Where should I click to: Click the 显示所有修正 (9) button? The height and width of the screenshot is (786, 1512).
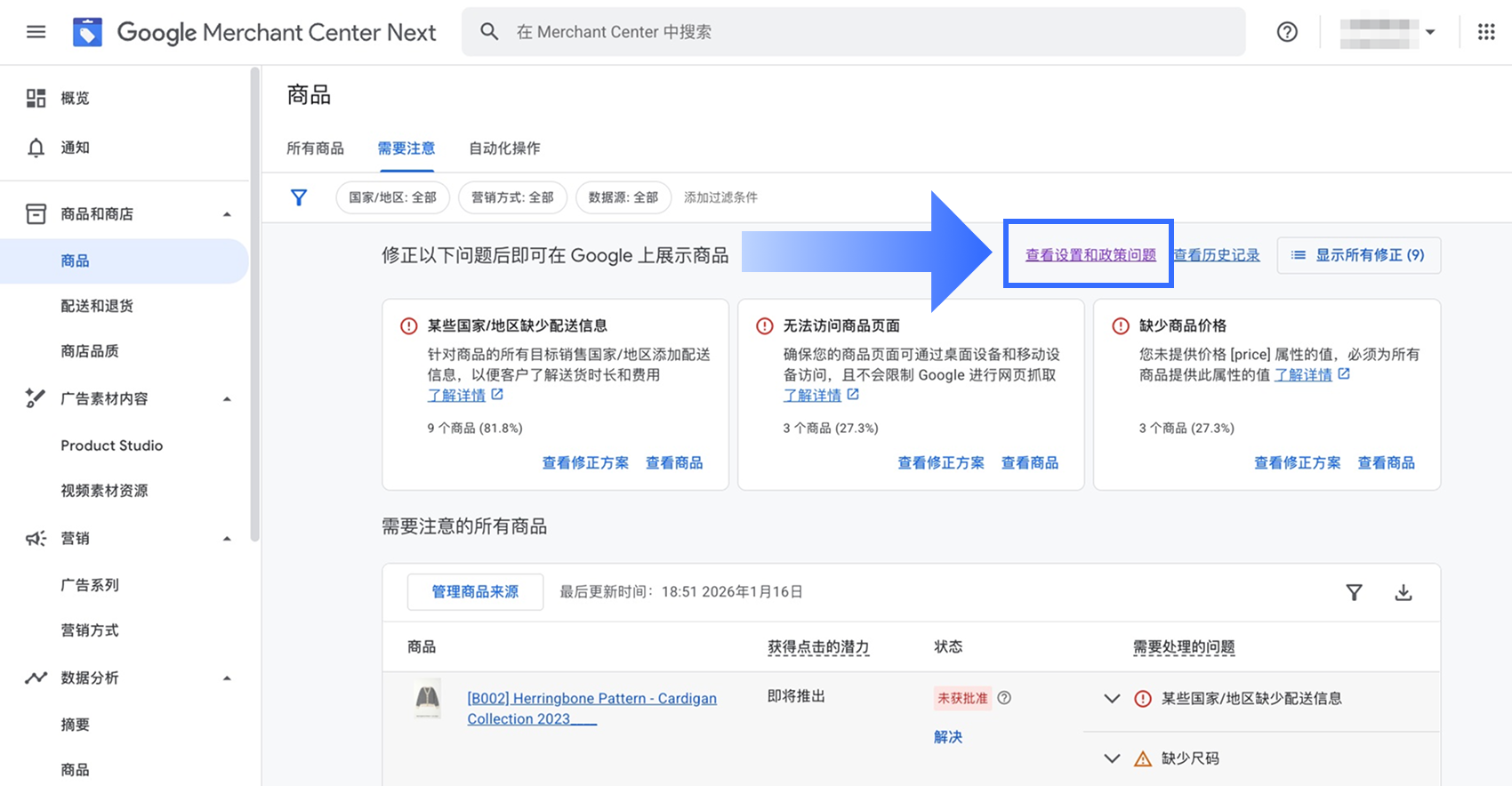(x=1359, y=255)
